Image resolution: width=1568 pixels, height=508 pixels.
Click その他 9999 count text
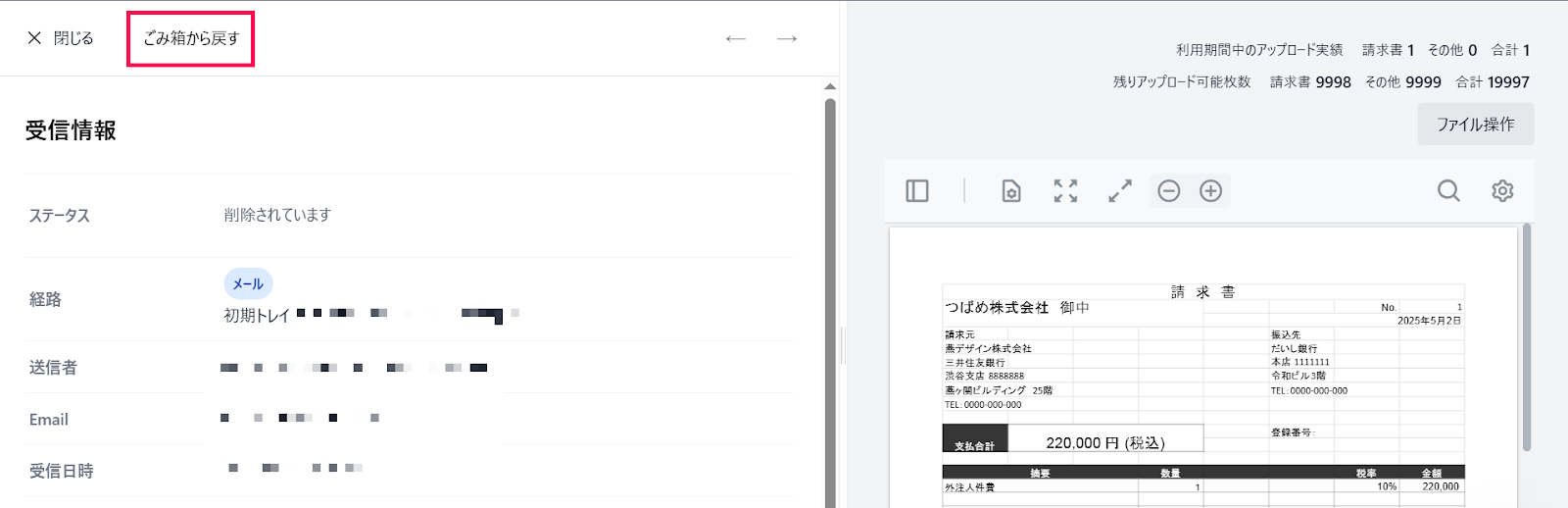[x=1403, y=82]
